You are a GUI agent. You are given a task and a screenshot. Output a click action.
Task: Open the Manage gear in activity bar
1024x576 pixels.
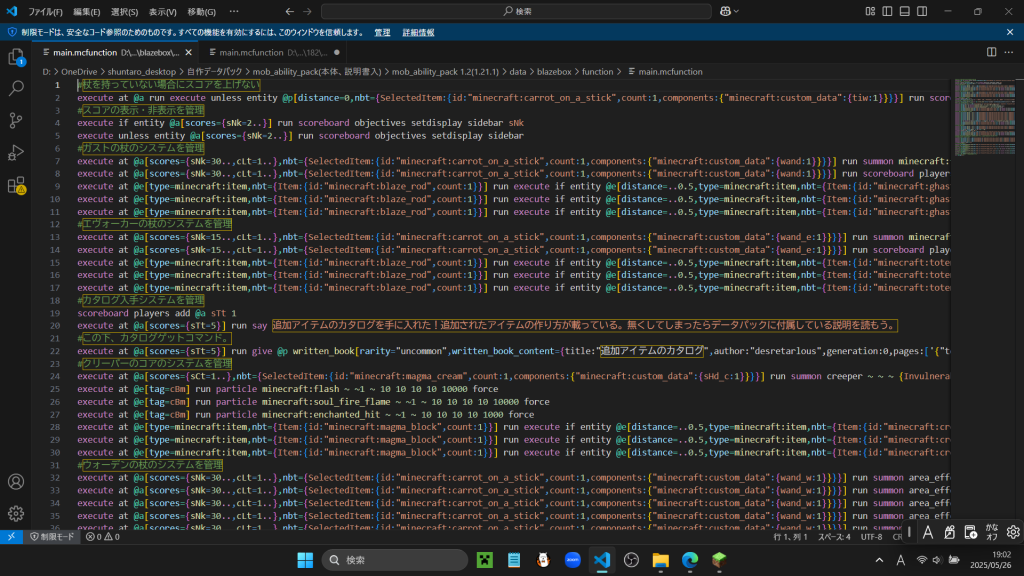pos(16,513)
